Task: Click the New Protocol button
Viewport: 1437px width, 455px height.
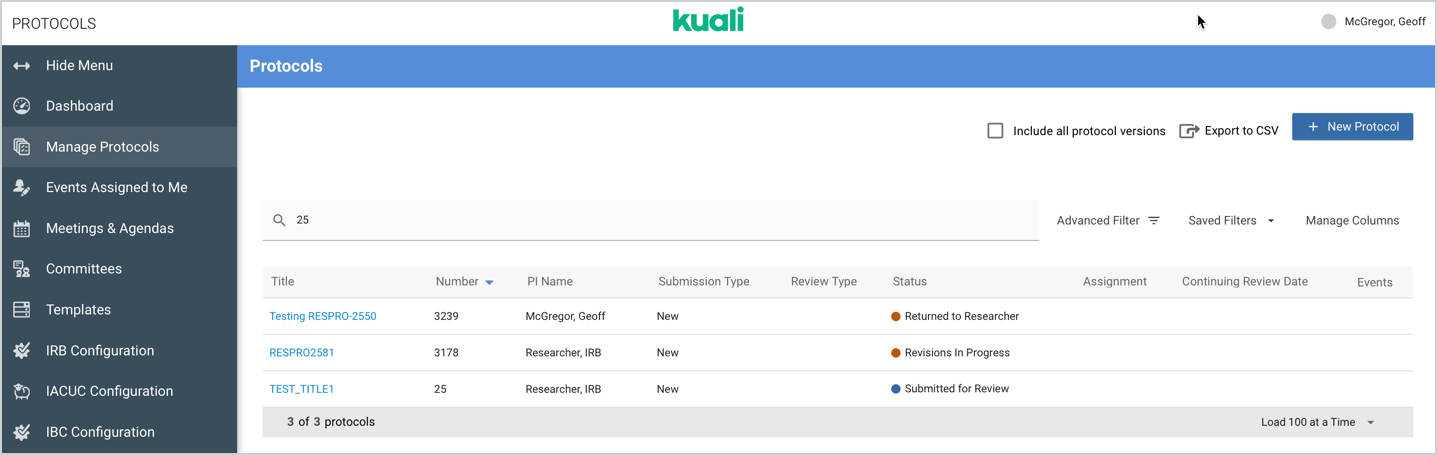Action: point(1352,127)
